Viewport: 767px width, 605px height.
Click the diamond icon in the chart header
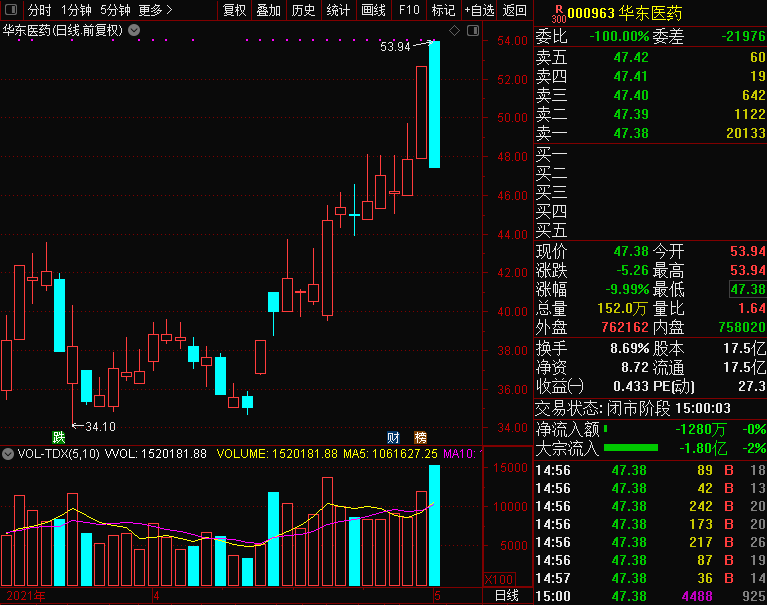(x=454, y=31)
